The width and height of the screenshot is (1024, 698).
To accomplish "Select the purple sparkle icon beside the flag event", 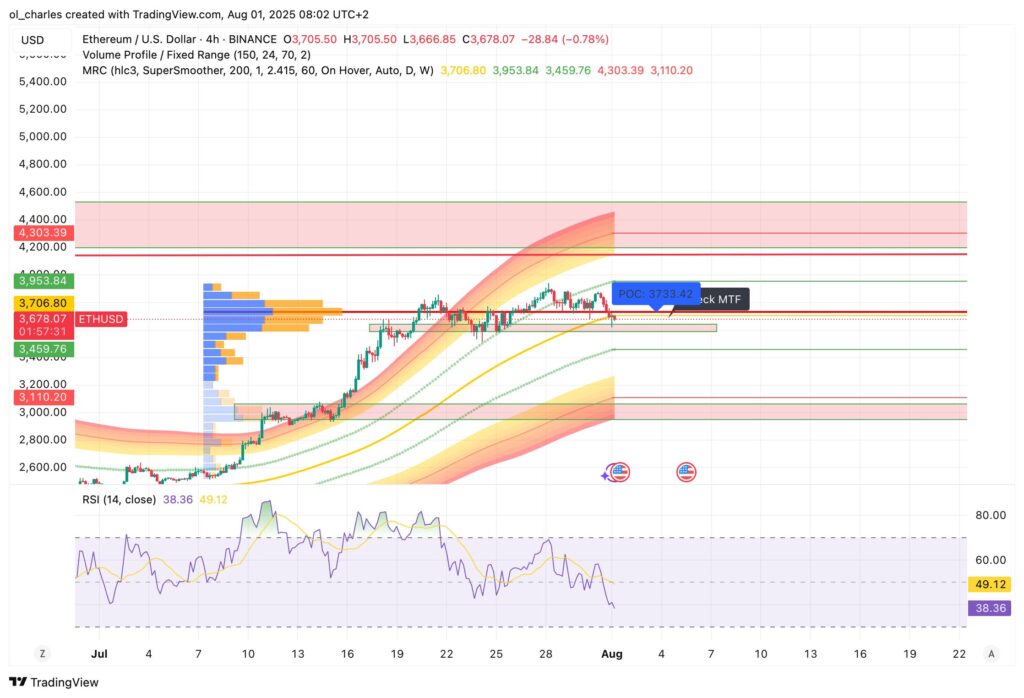I will click(604, 477).
